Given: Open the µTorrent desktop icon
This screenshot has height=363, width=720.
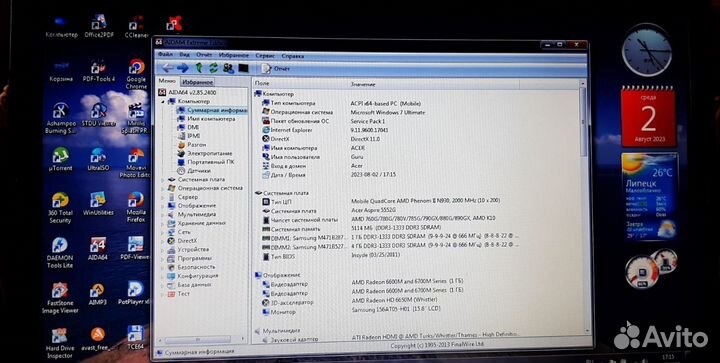Looking at the screenshot, I should (x=60, y=159).
